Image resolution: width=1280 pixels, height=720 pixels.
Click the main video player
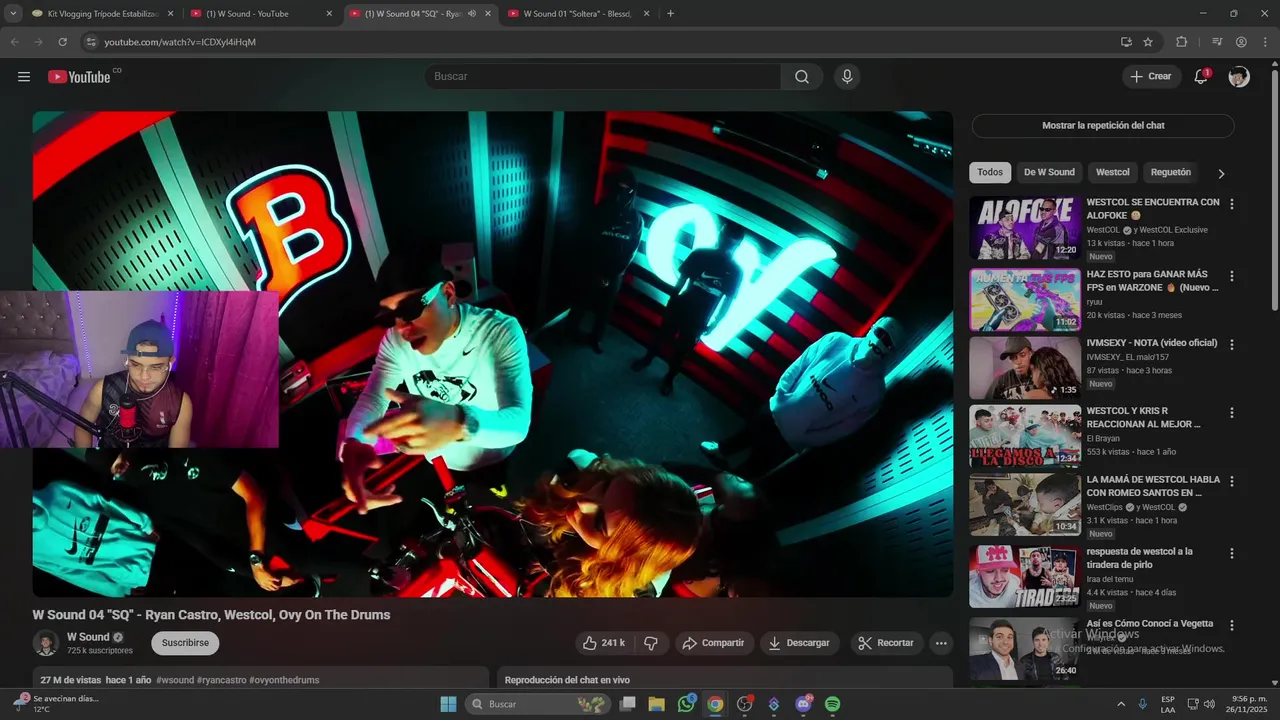pos(492,354)
